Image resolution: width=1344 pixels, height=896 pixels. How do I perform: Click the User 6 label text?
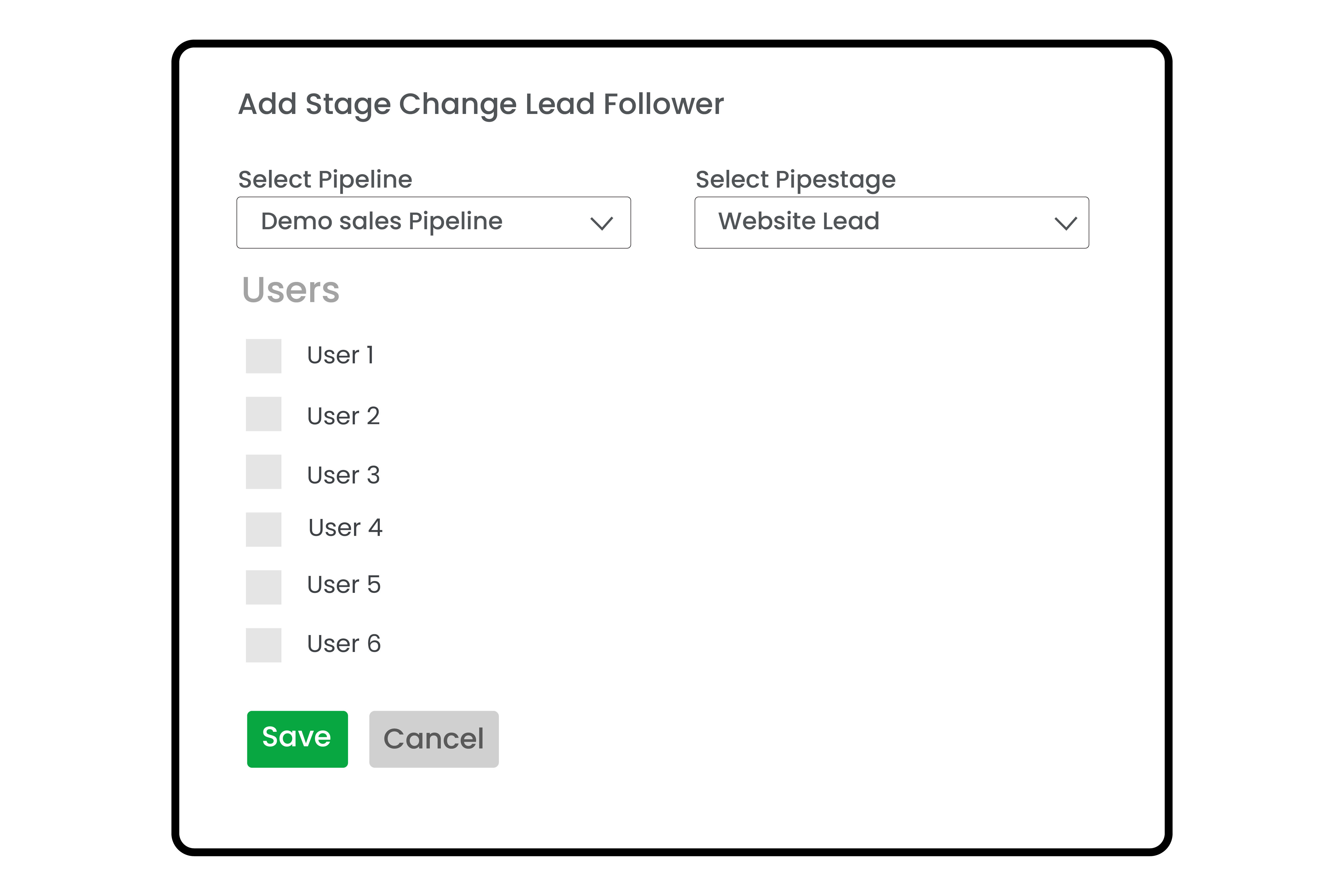pyautogui.click(x=344, y=644)
